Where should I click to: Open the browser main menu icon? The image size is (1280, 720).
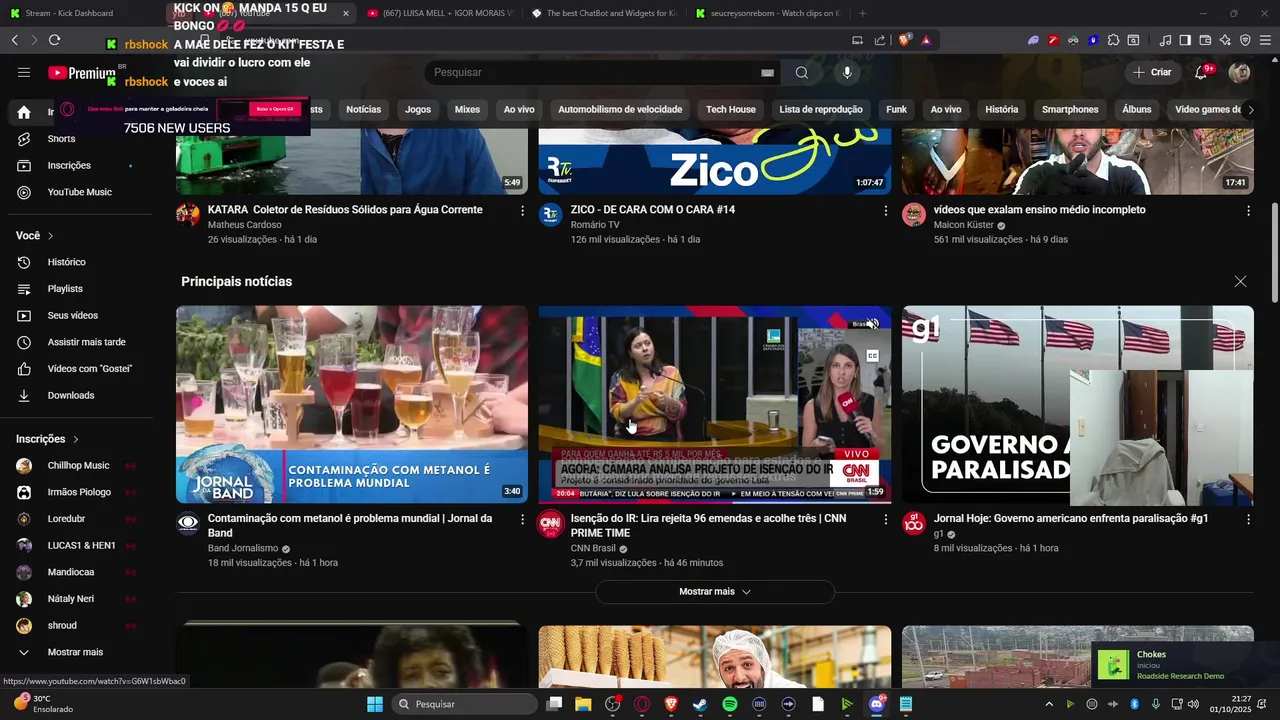(1265, 40)
